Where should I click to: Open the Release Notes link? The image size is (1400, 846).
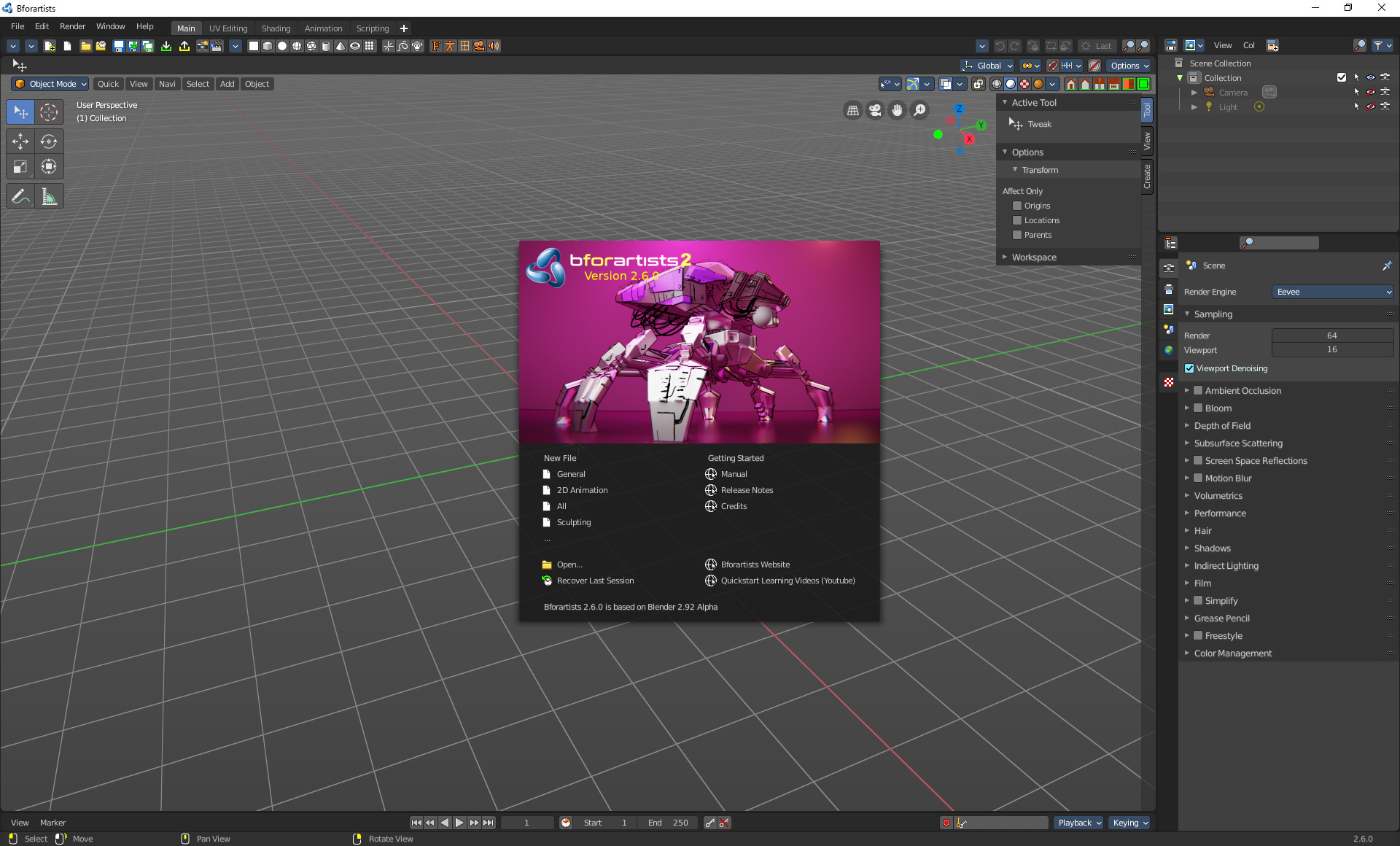click(747, 490)
